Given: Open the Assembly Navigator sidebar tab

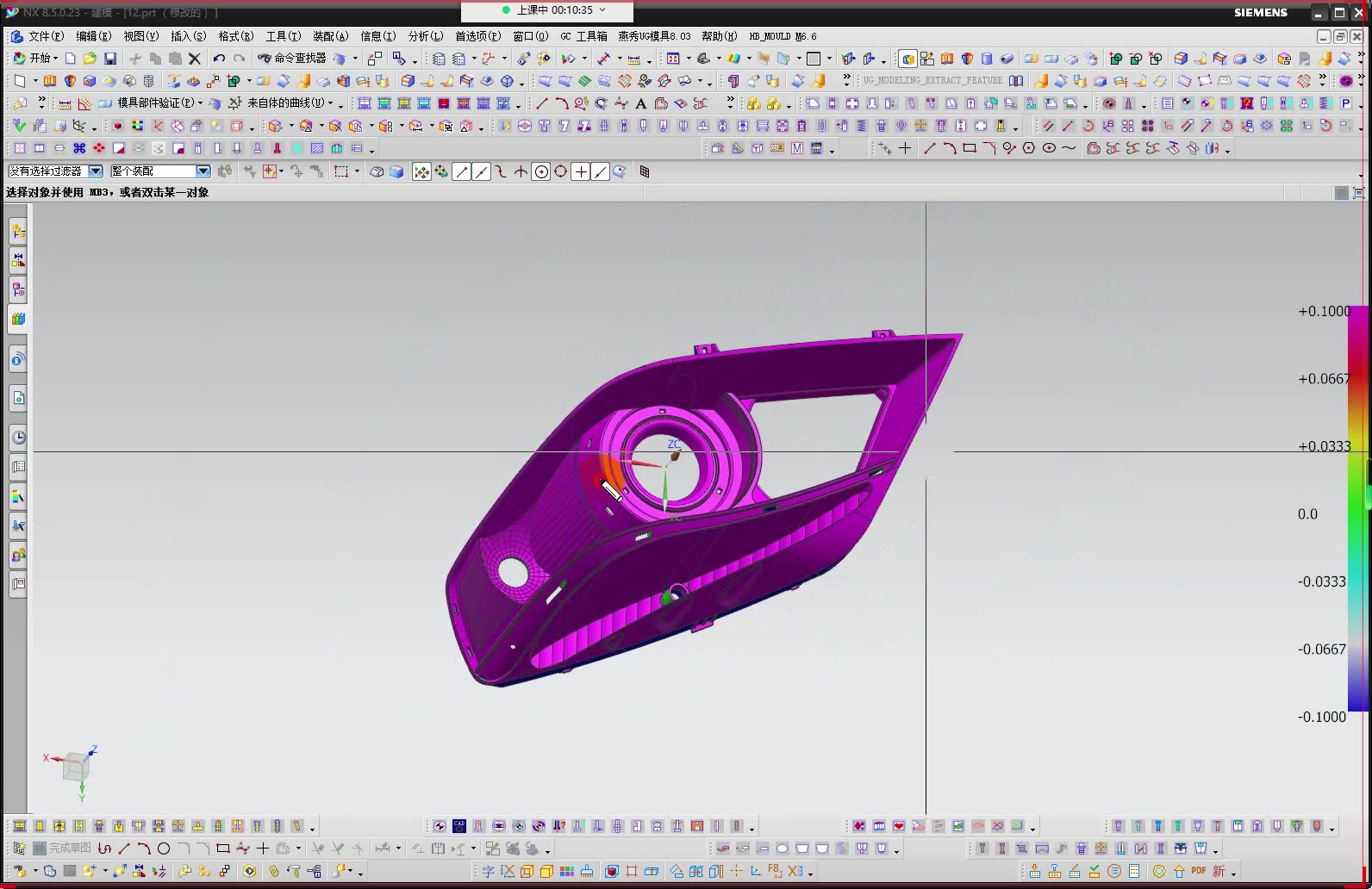Looking at the screenshot, I should 18,231.
